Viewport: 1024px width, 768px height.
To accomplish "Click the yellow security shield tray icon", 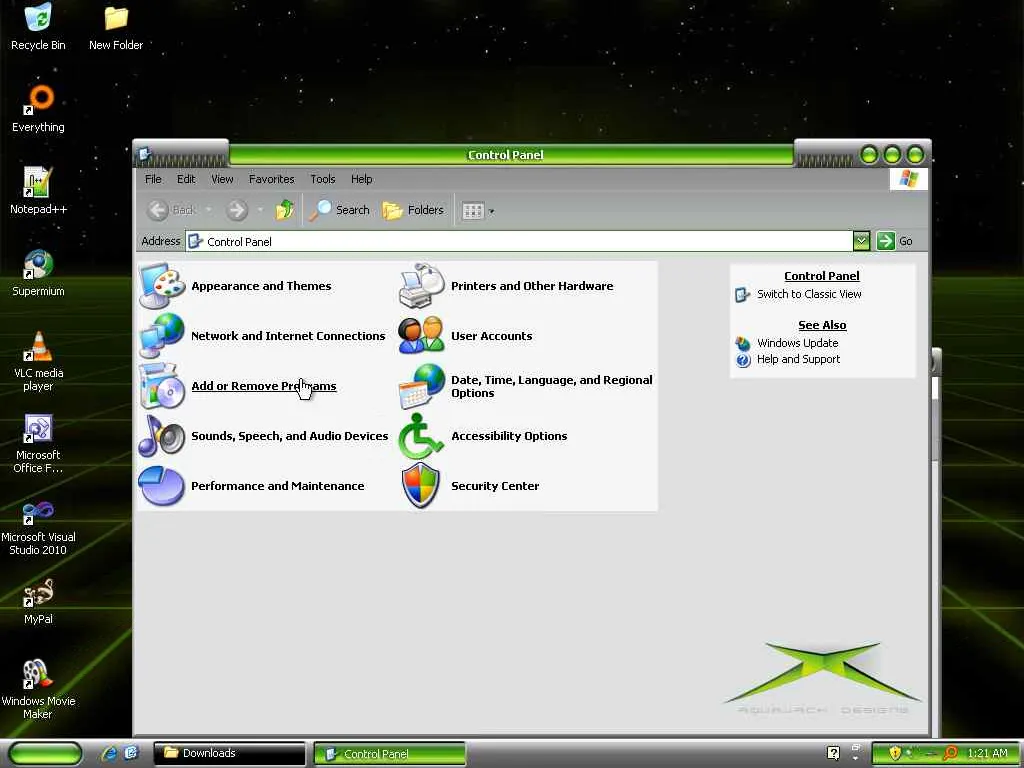I will (895, 753).
